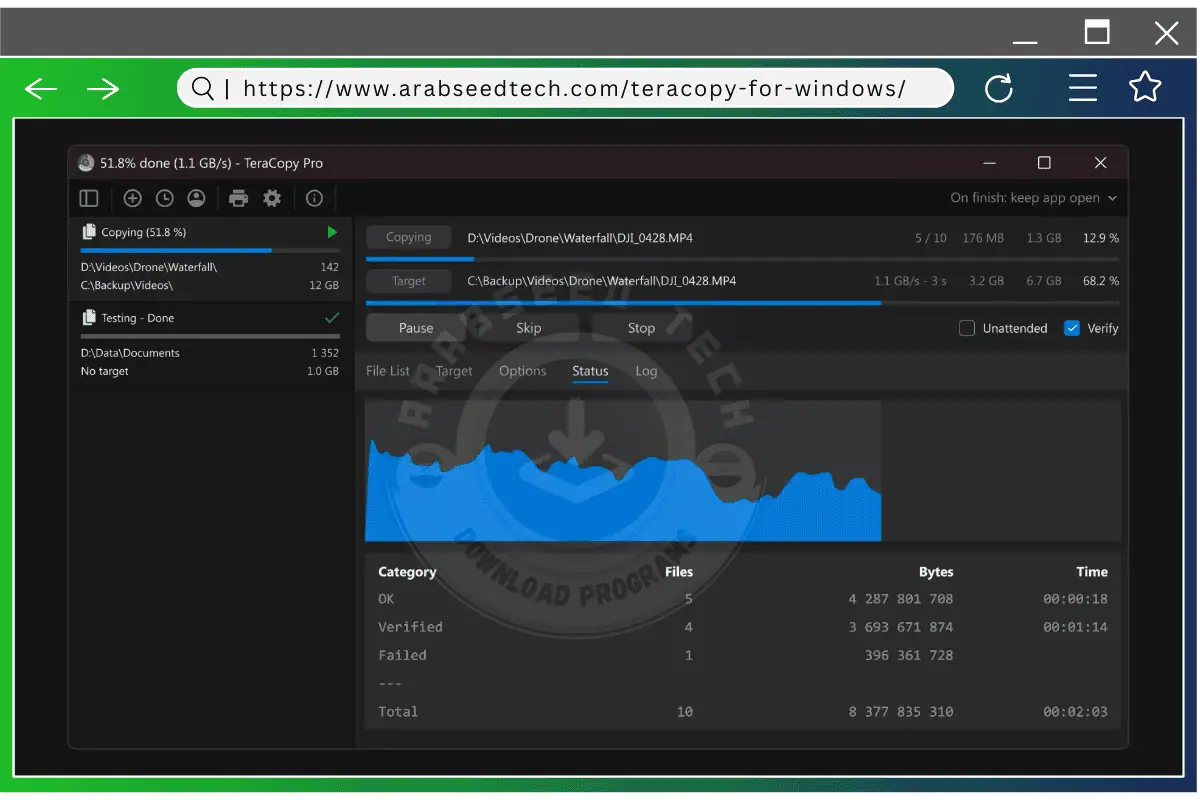1200x800 pixels.
Task: Click the user profile icon in toolbar
Action: pyautogui.click(x=196, y=198)
